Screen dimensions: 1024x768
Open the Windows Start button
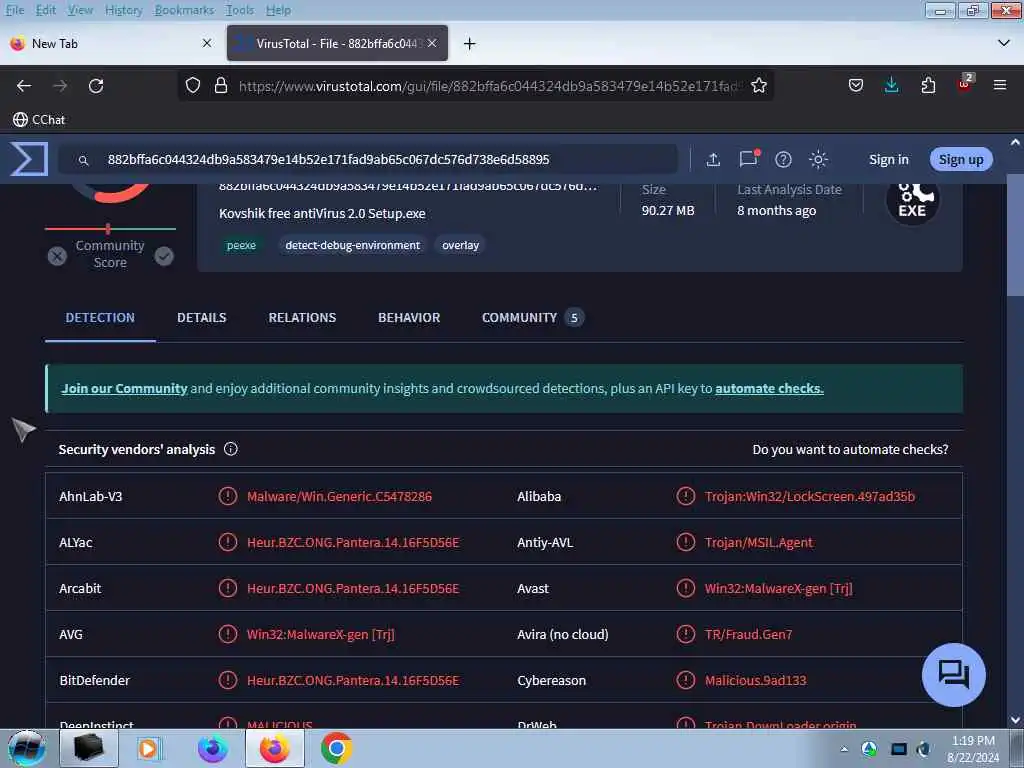(x=26, y=748)
